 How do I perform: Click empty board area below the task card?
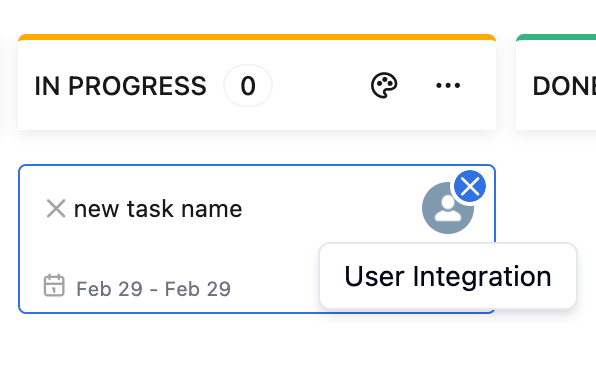[257, 344]
